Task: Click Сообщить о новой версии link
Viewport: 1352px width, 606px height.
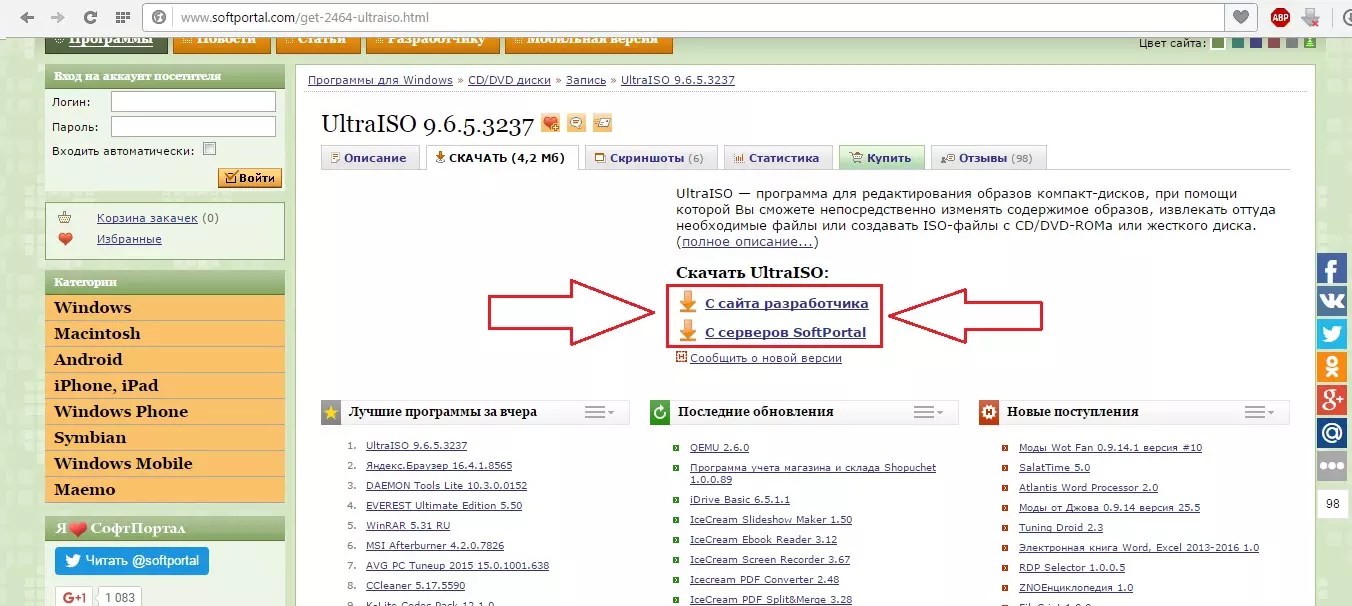Action: [765, 358]
